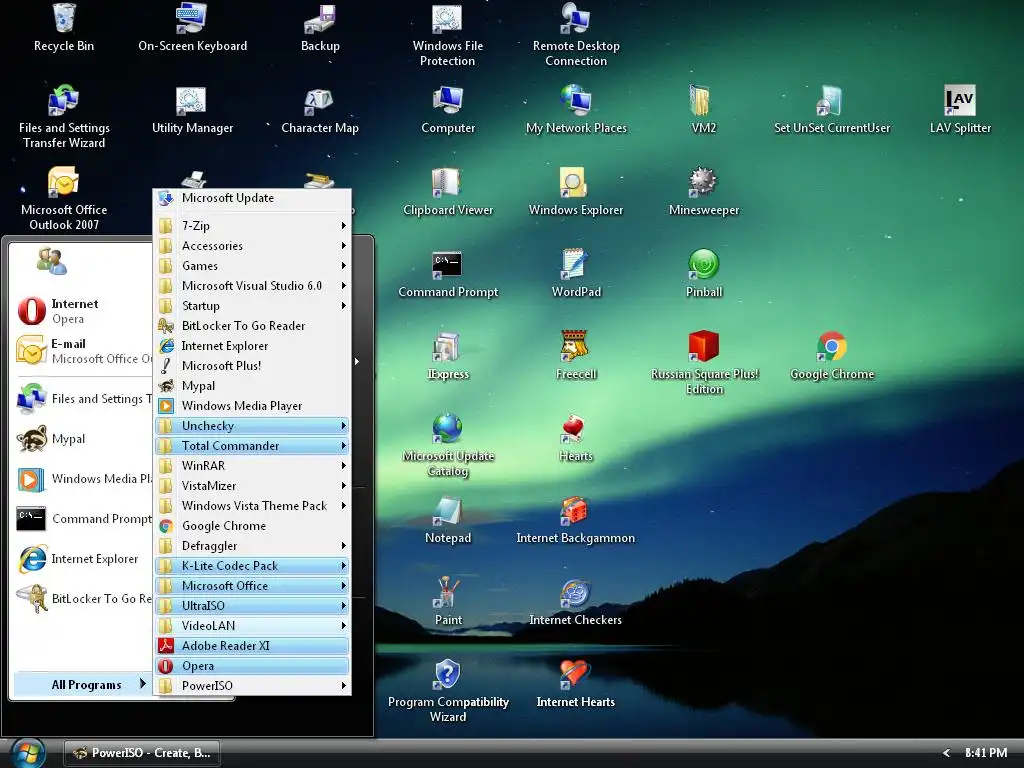The width and height of the screenshot is (1024, 768).
Task: Expand the WinRAR programs folder
Action: point(252,466)
